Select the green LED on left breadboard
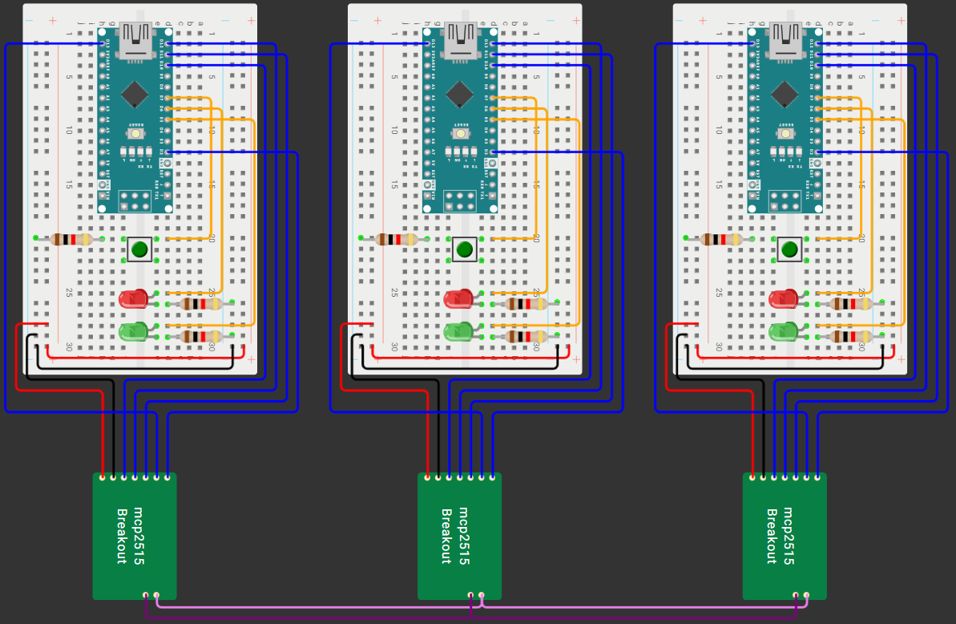 click(x=132, y=331)
